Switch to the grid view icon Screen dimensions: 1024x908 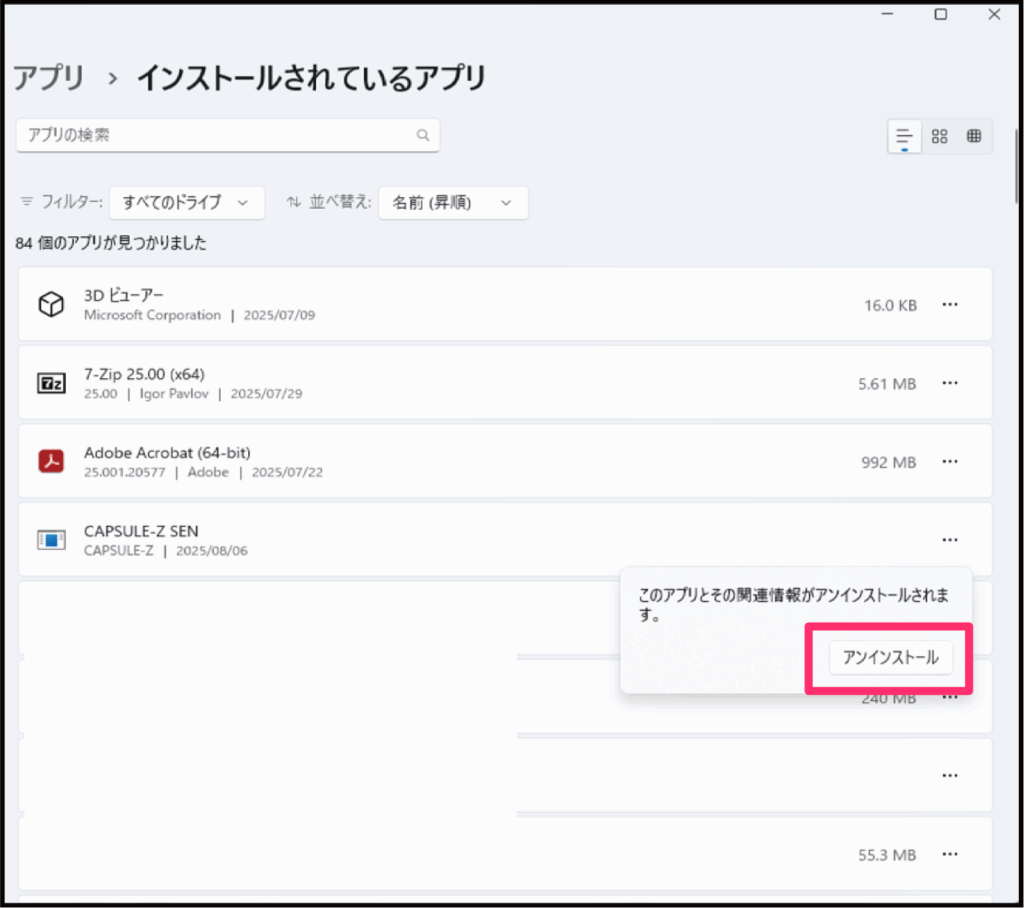coord(939,137)
